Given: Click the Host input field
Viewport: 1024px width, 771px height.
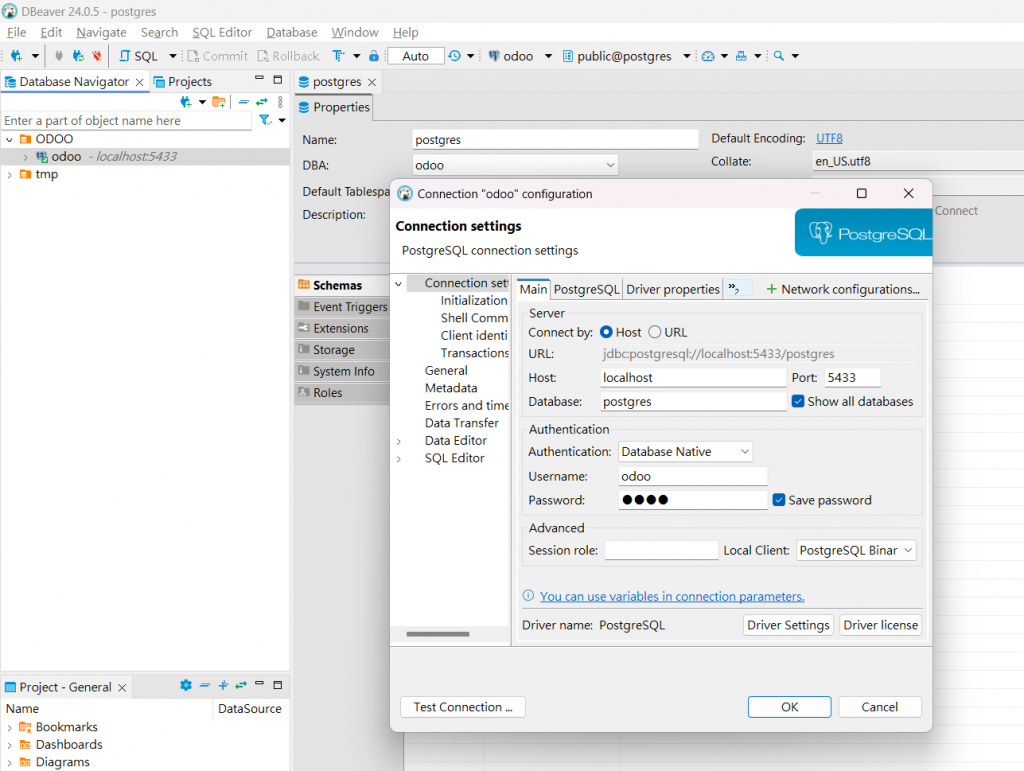Looking at the screenshot, I should click(693, 377).
